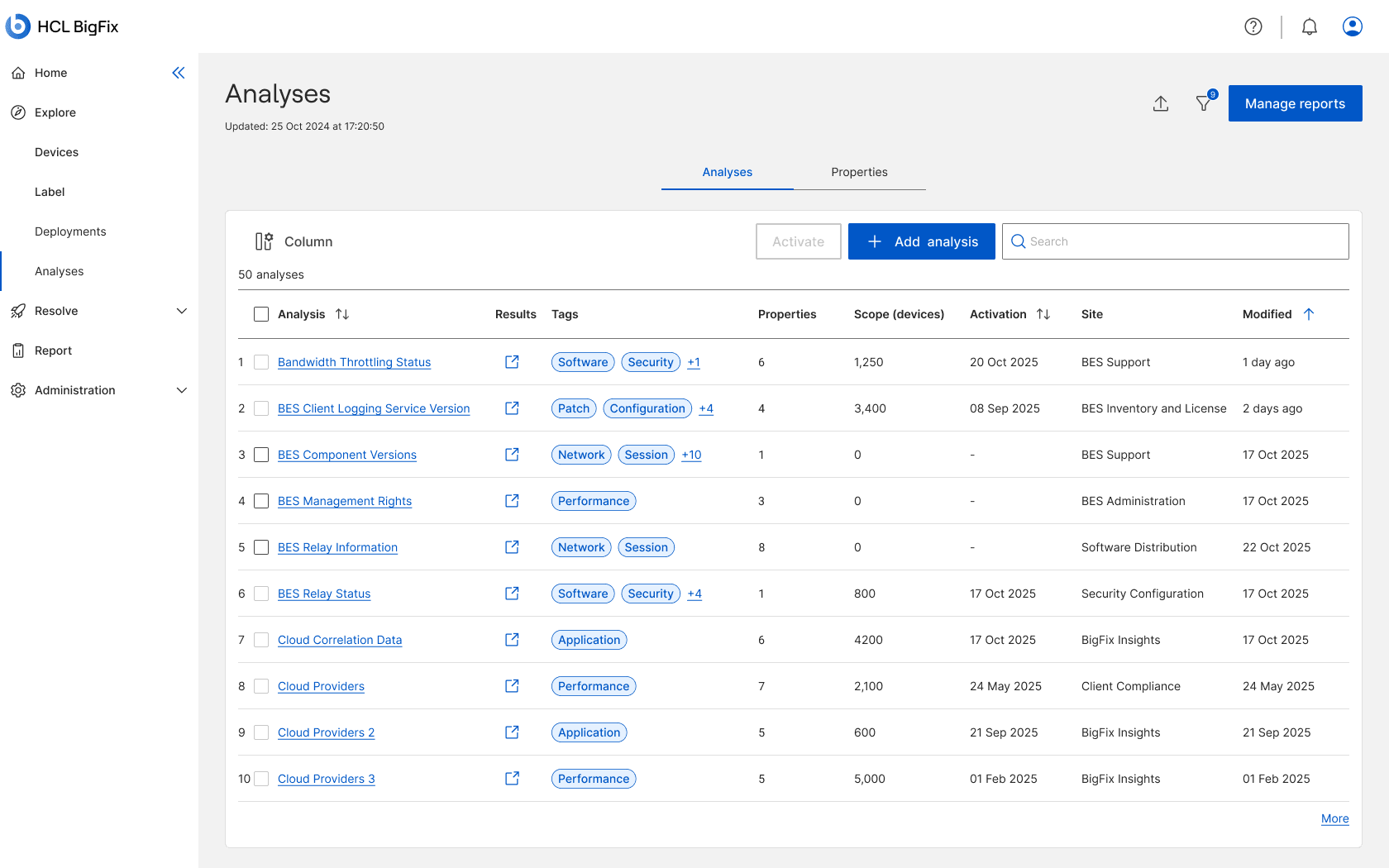The height and width of the screenshot is (868, 1389).
Task: Go to Deployments in sidebar
Action: pyautogui.click(x=70, y=231)
